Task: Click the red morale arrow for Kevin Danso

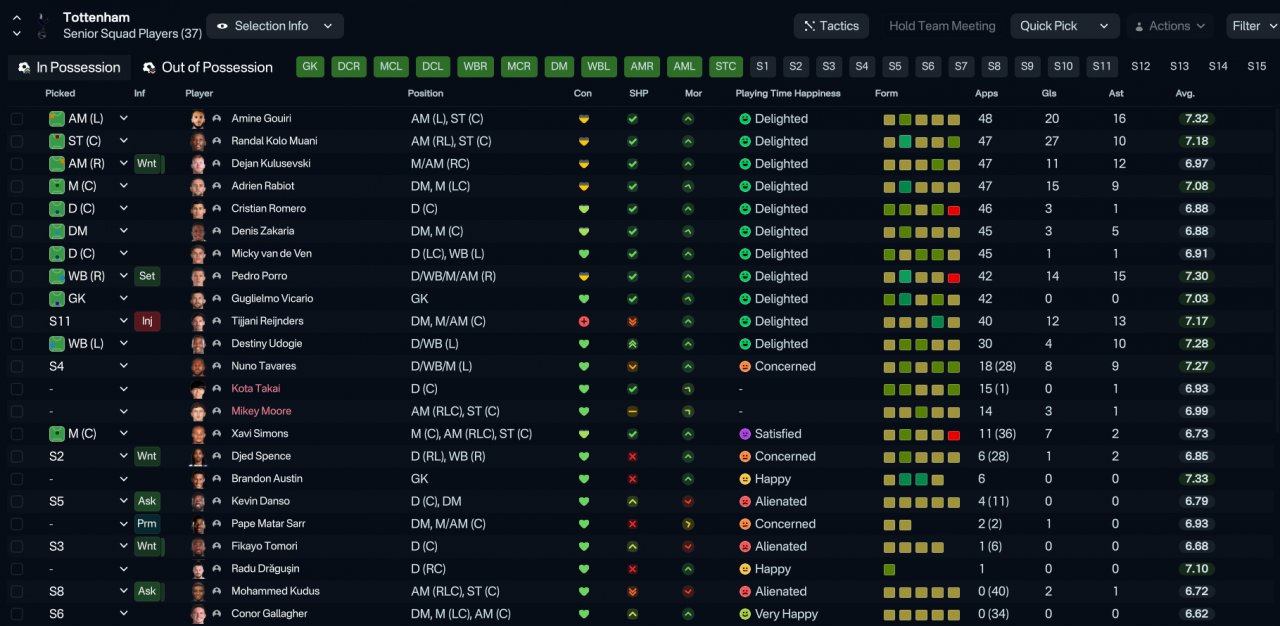Action: (x=688, y=501)
